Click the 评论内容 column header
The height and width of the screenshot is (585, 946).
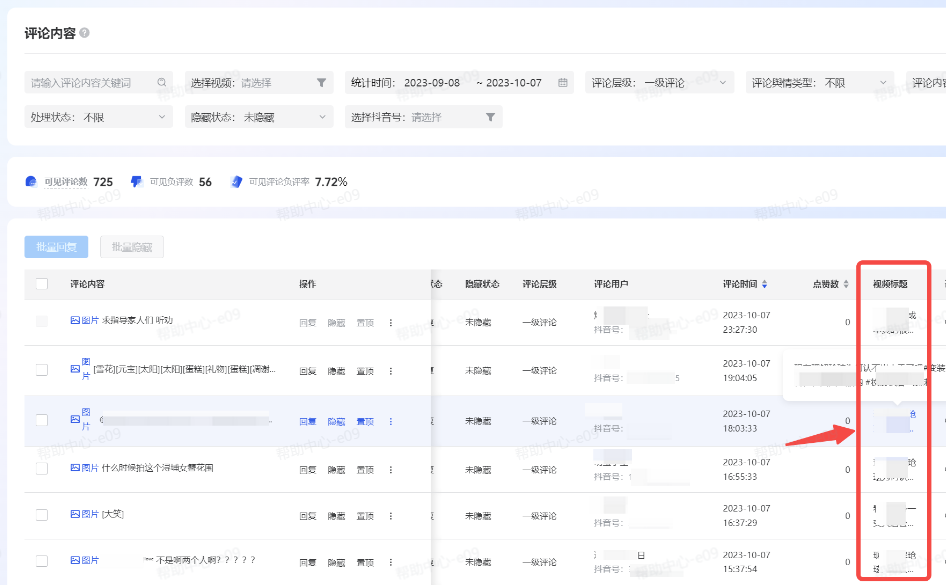(x=87, y=284)
